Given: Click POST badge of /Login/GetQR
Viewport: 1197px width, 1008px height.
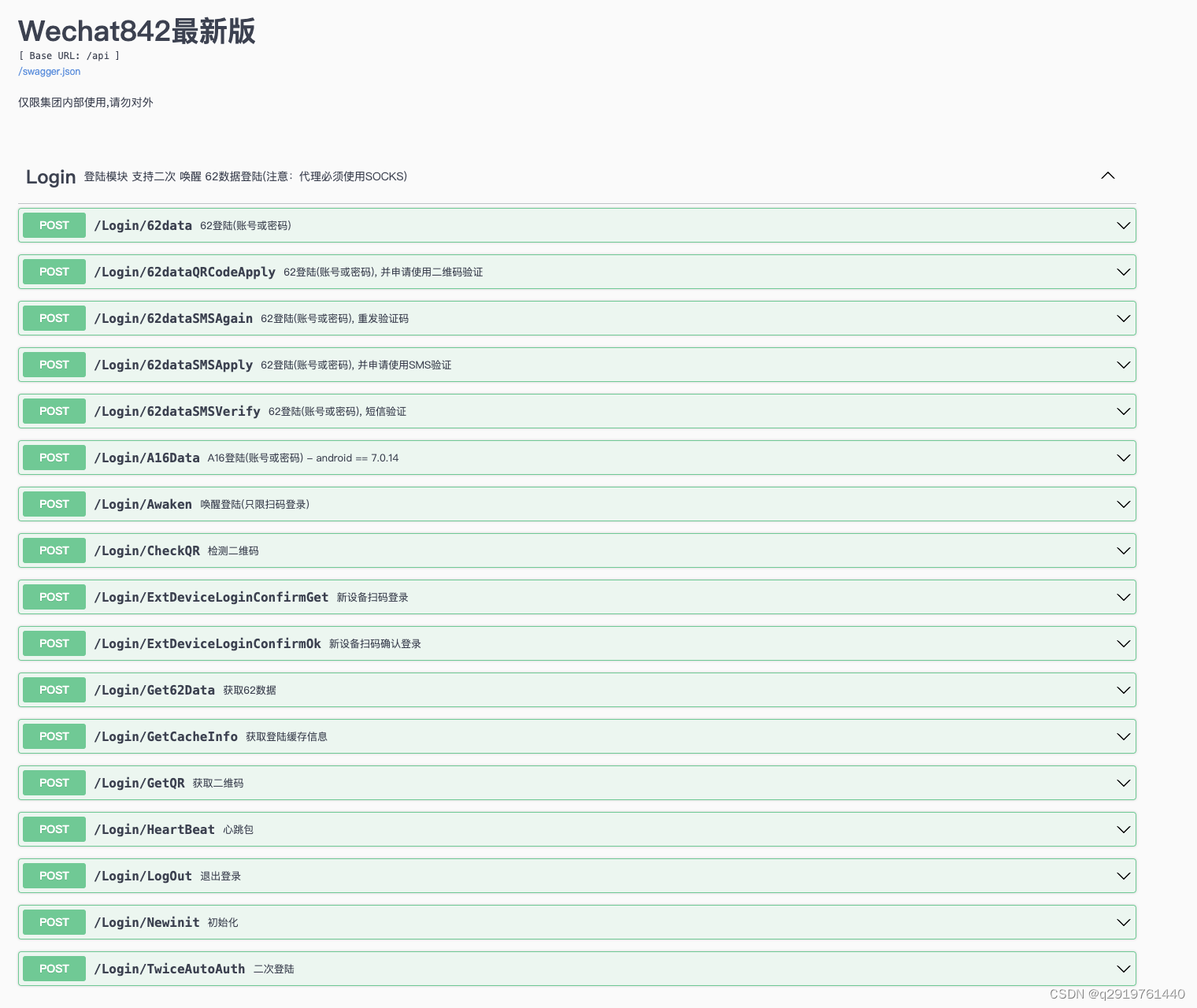Looking at the screenshot, I should pyautogui.click(x=54, y=783).
